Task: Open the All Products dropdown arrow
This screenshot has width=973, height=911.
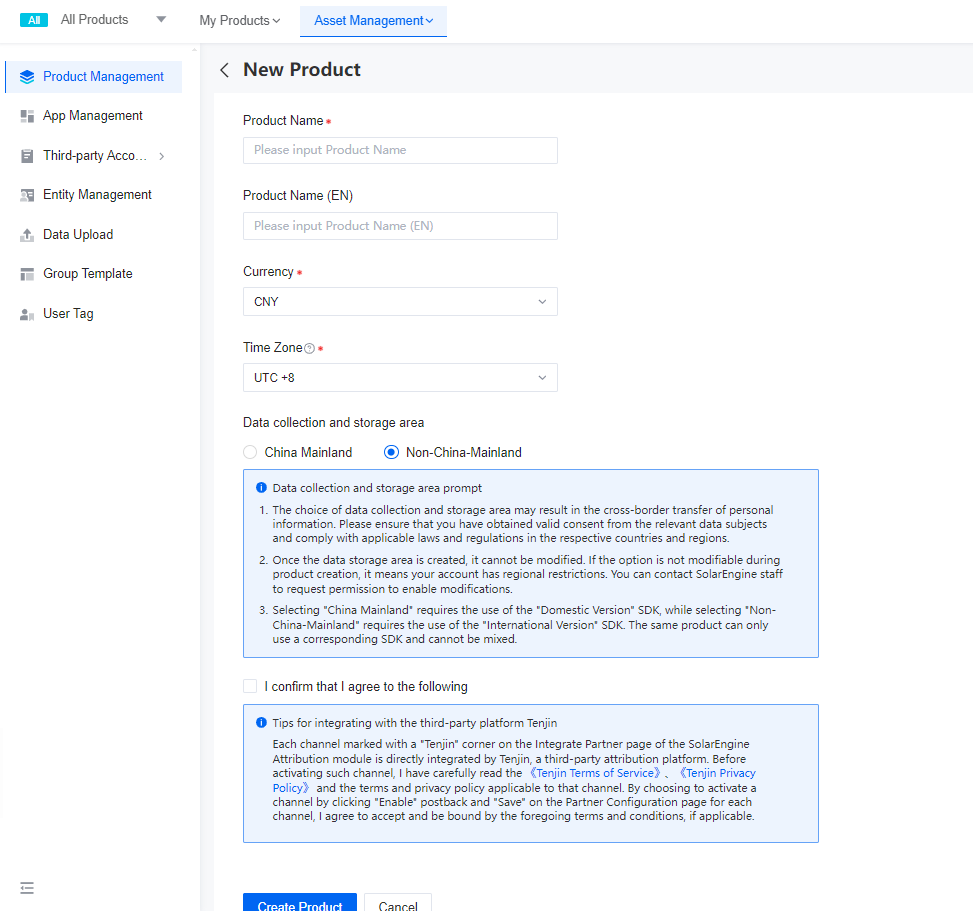Action: (x=161, y=19)
